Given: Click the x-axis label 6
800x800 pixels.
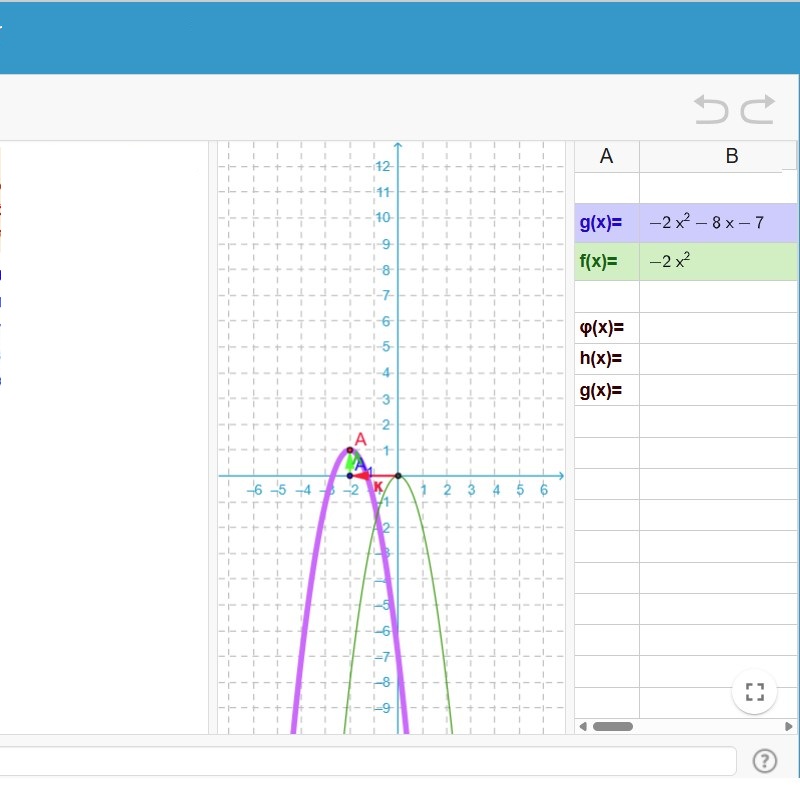Looking at the screenshot, I should click(544, 490).
